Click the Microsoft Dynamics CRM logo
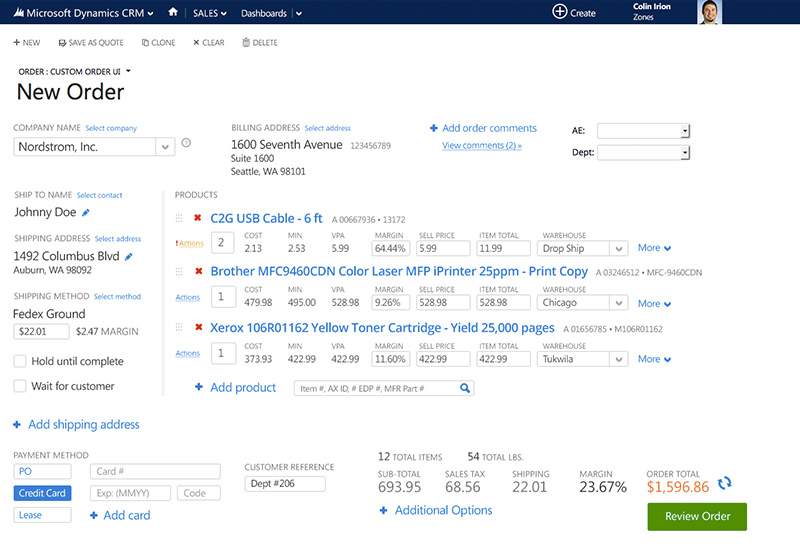 (x=18, y=12)
